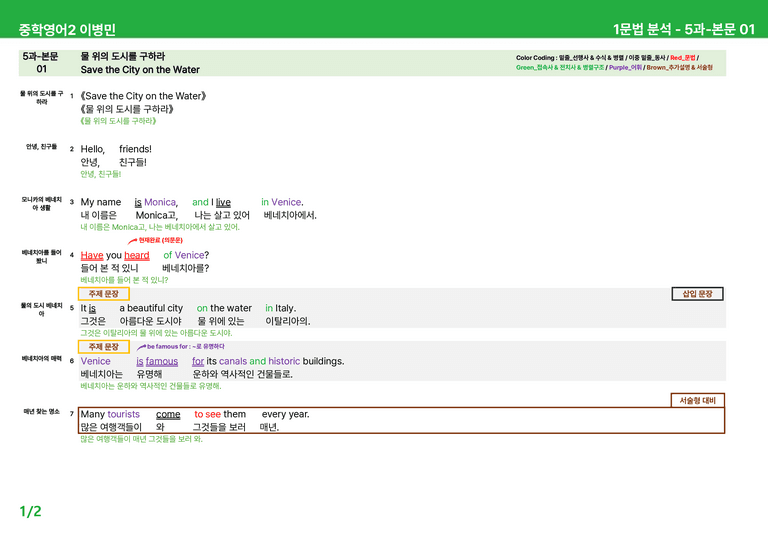The image size is (768, 543).
Task: Click sentence 1 '《Save the City on the Water》'
Action: (143, 96)
